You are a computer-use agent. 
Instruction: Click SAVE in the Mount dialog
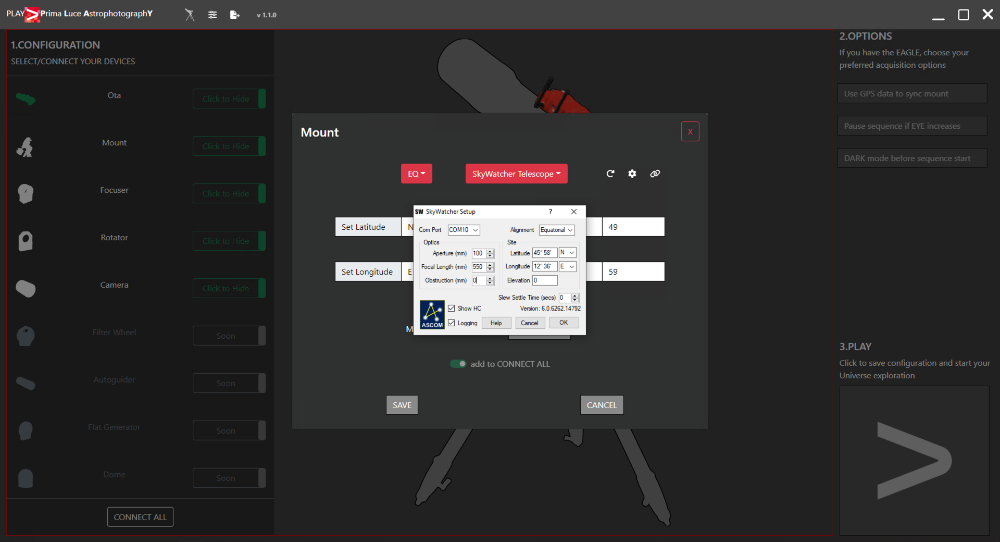(402, 405)
